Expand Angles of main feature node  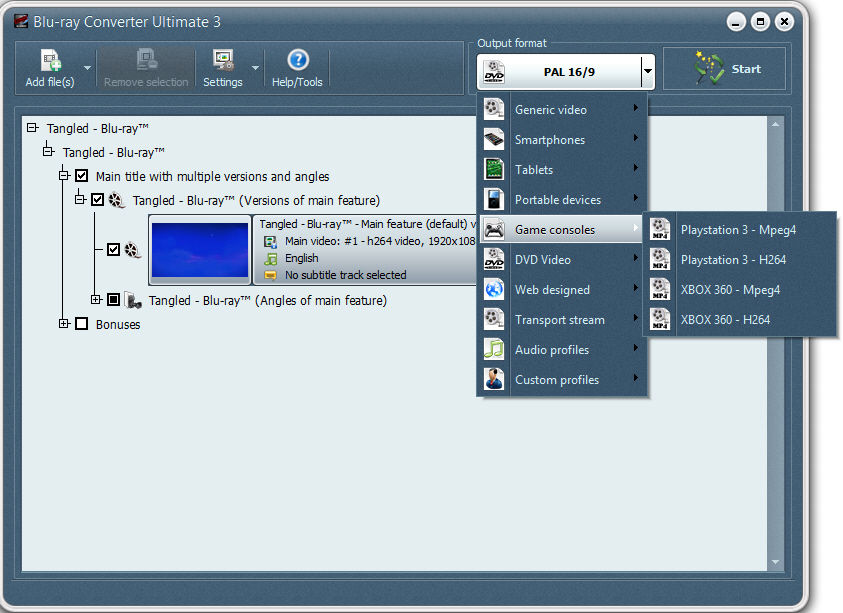[x=96, y=300]
